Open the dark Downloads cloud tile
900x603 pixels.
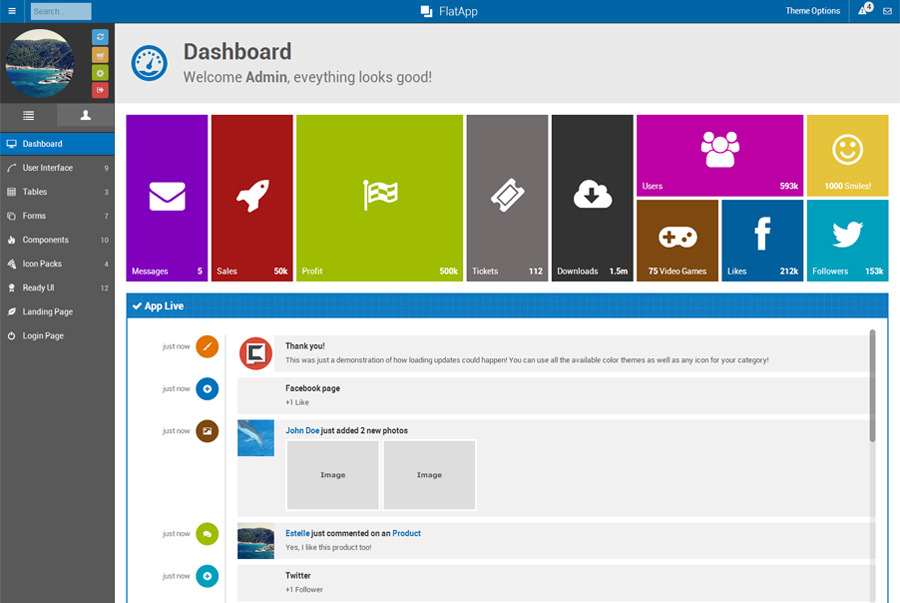[592, 198]
